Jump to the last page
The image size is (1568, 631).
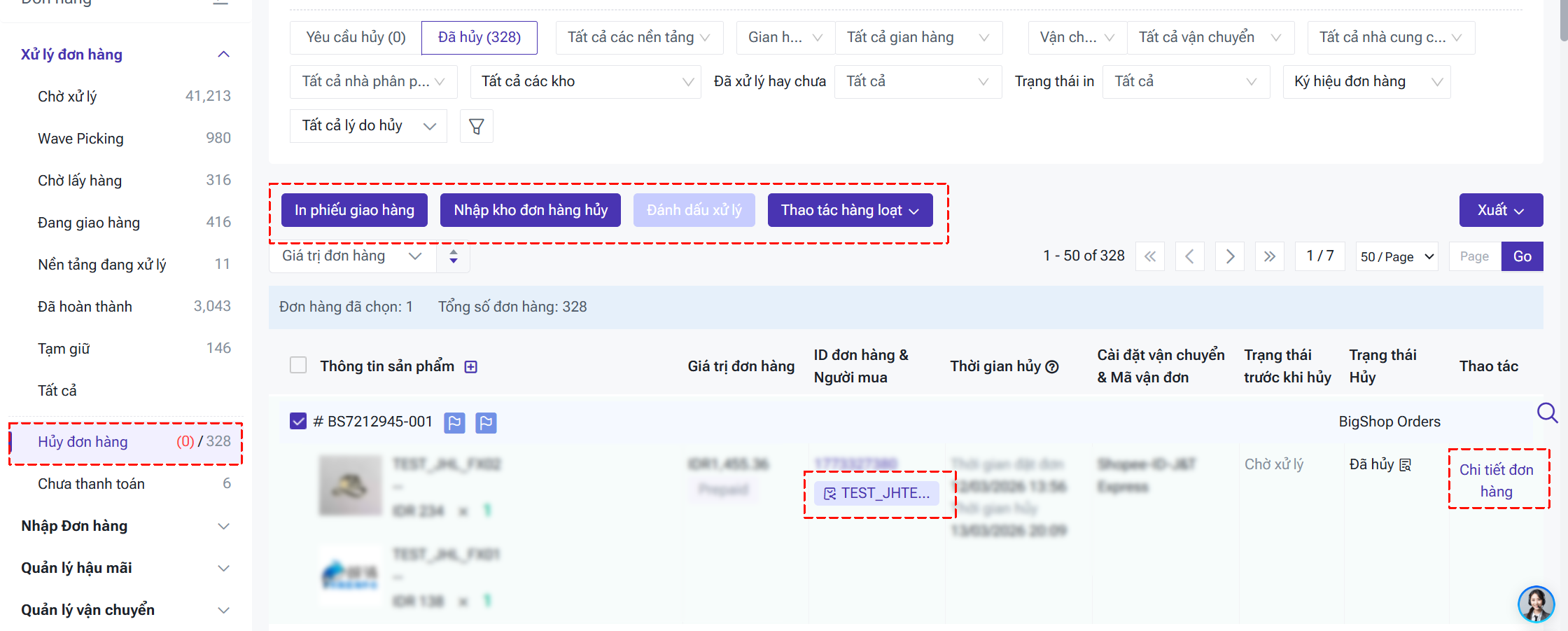point(1270,256)
